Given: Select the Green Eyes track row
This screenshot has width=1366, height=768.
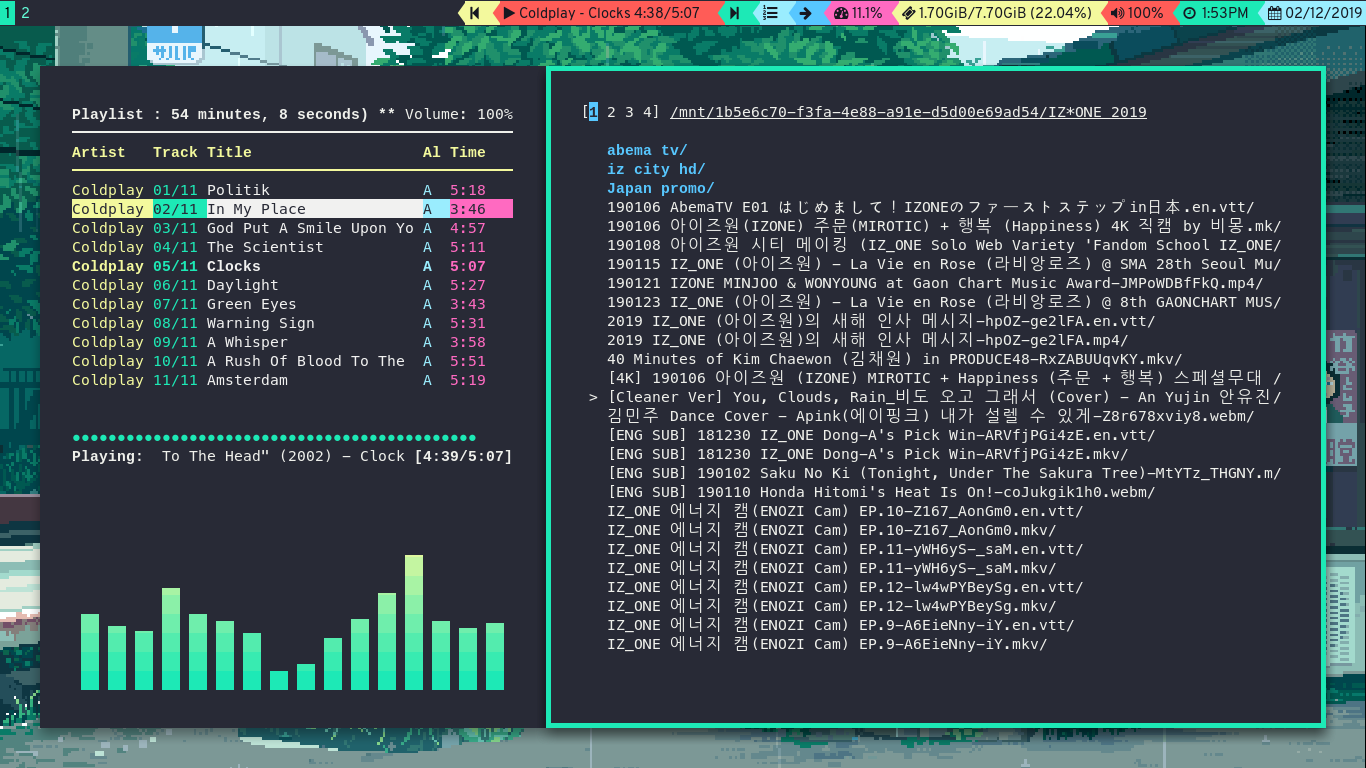Looking at the screenshot, I should (292, 304).
